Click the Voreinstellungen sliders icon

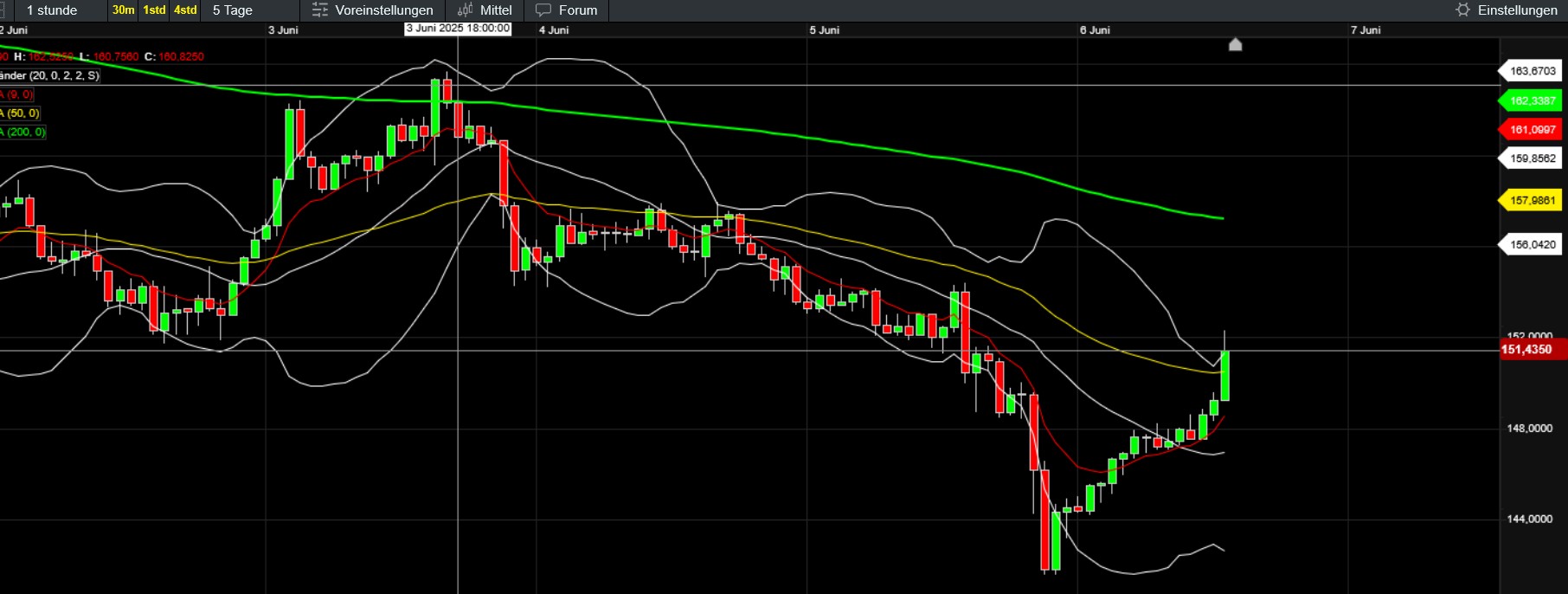coord(319,10)
